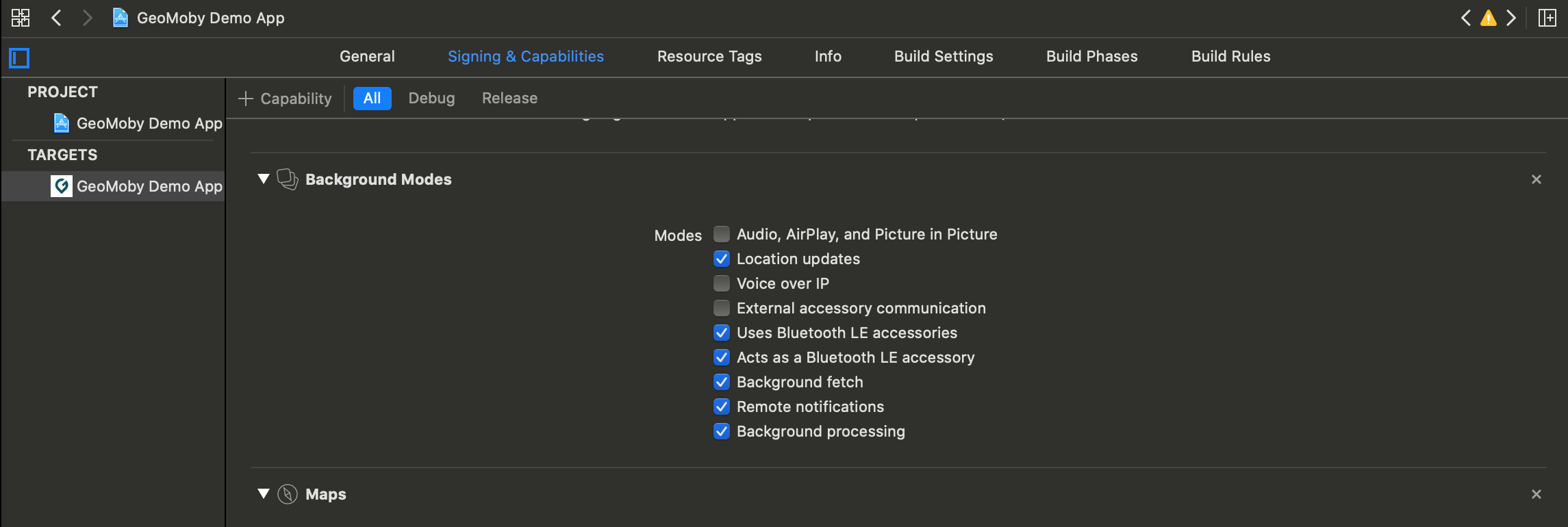This screenshot has width=1568, height=527.
Task: Click the Maps capability compass icon
Action: point(288,494)
